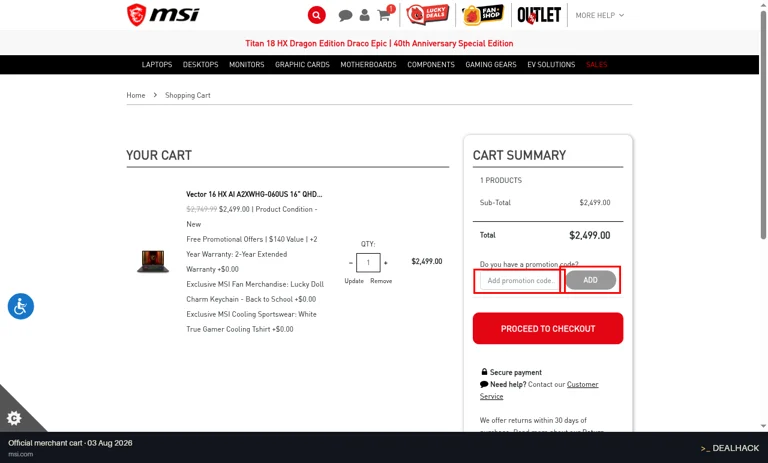Image resolution: width=768 pixels, height=463 pixels.
Task: Click the 1 PRODUCTS text in summary
Action: pyautogui.click(x=501, y=180)
